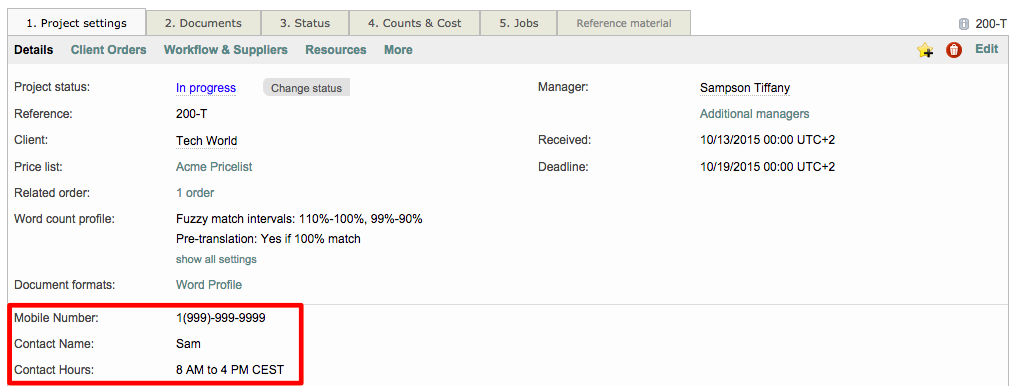Open the Documents tab
This screenshot has width=1016, height=386.
click(x=203, y=23)
